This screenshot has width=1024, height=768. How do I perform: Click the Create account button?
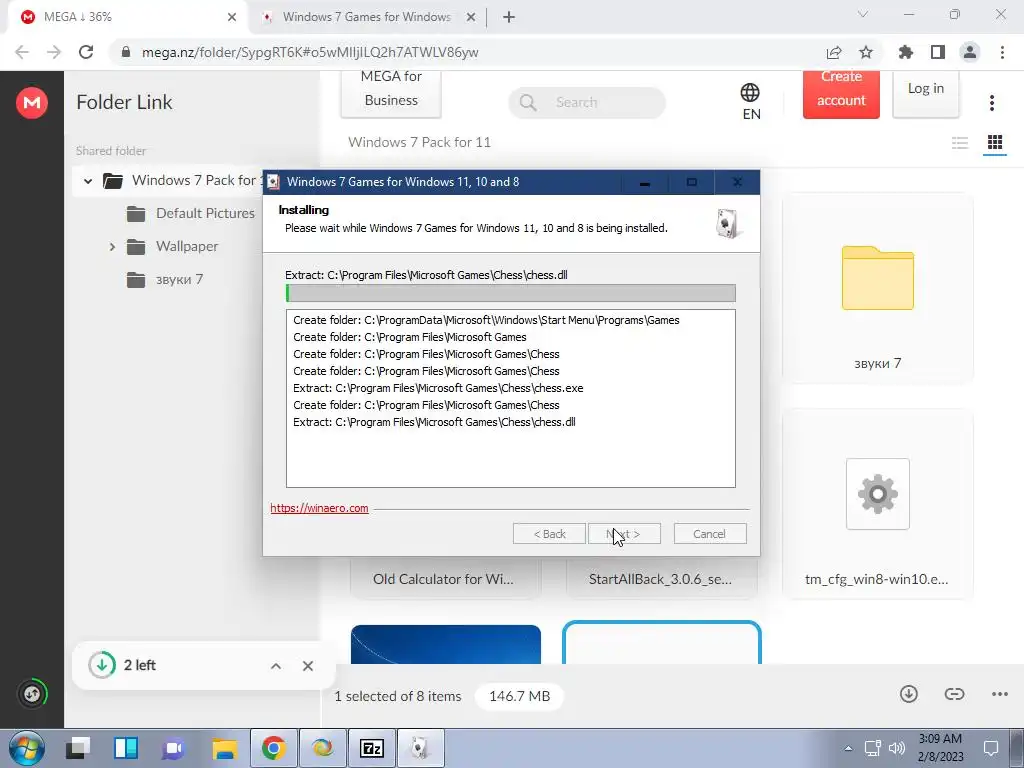[841, 93]
